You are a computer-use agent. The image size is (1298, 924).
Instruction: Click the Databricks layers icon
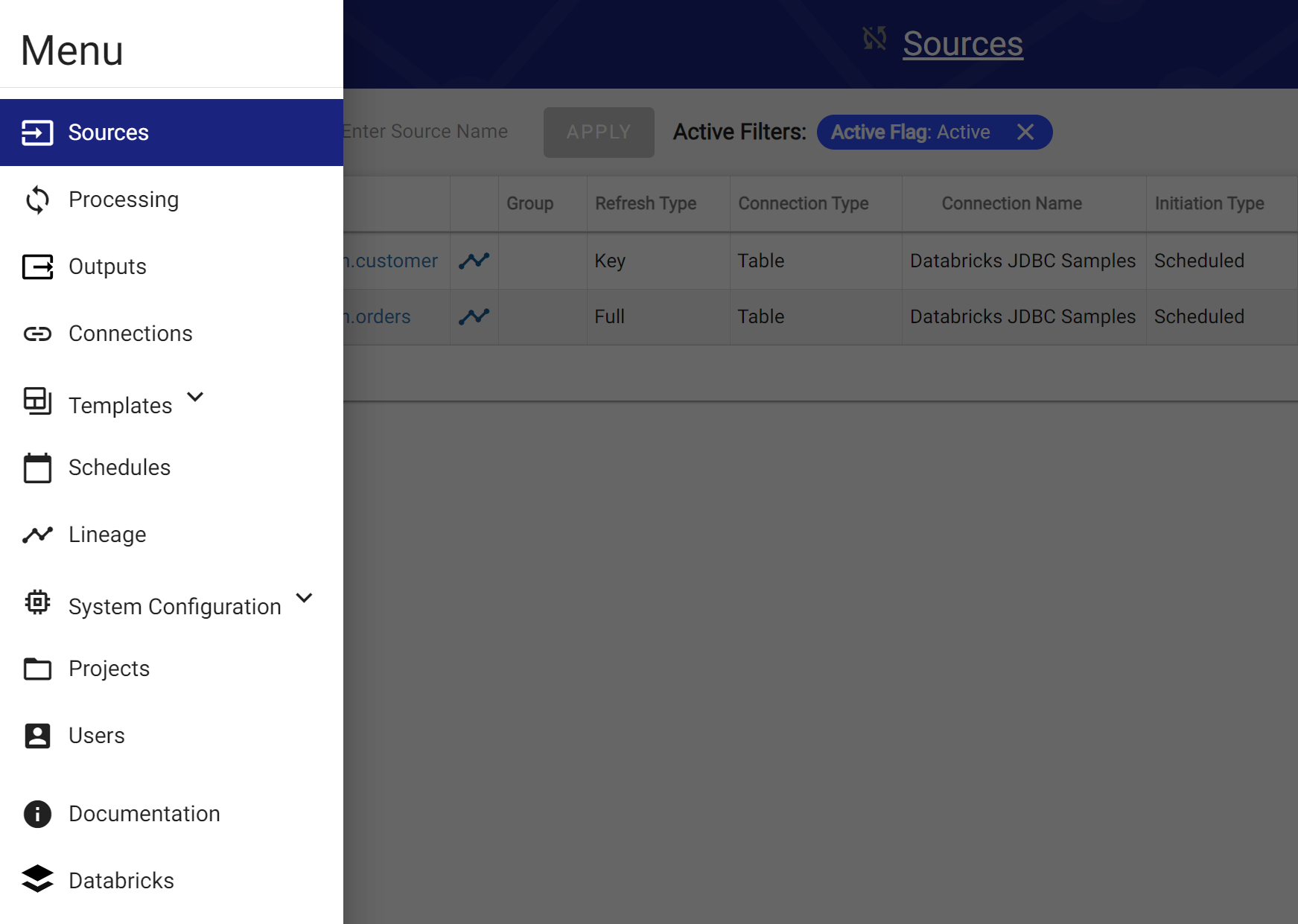pos(37,880)
